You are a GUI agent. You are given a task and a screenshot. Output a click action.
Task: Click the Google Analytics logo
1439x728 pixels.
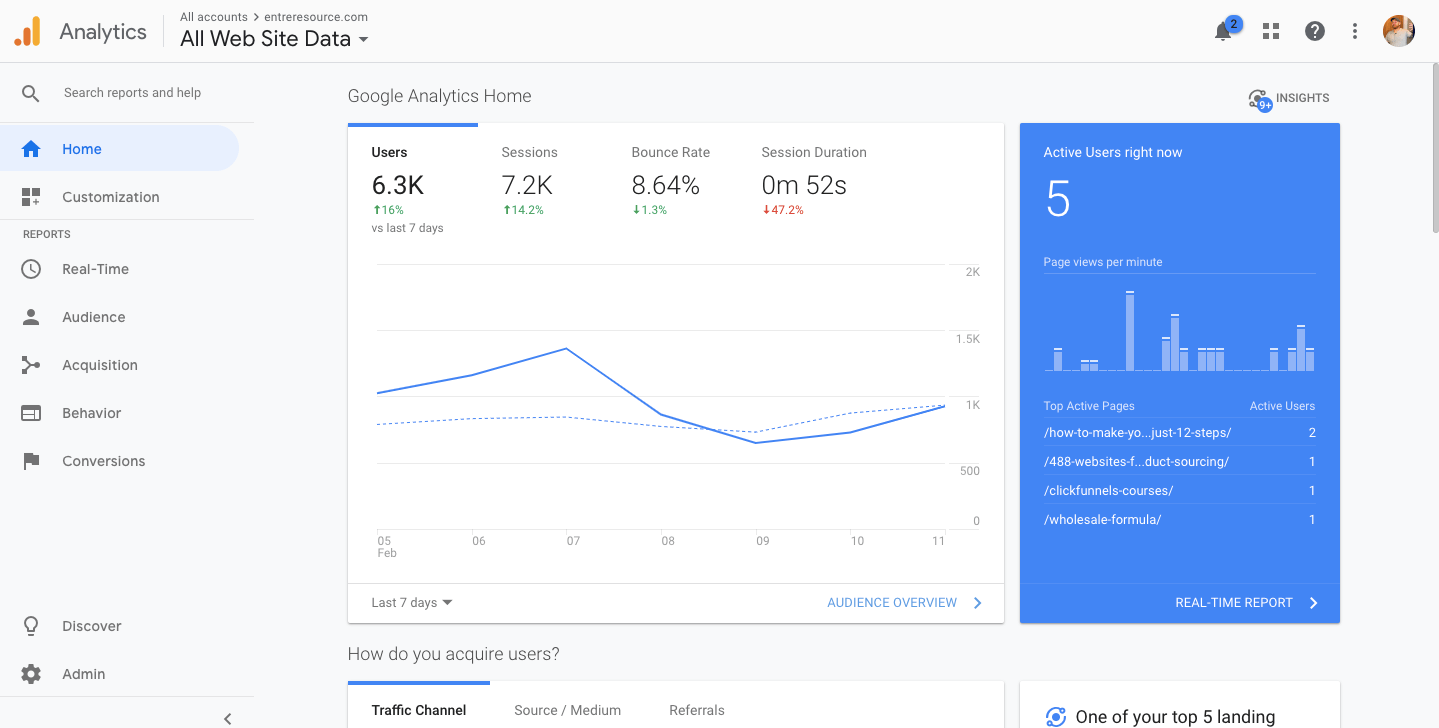(28, 31)
